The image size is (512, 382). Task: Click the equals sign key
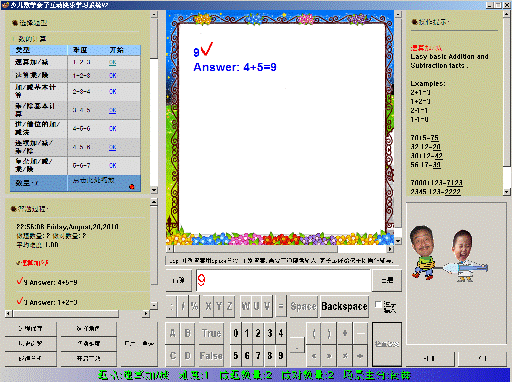coord(281,306)
